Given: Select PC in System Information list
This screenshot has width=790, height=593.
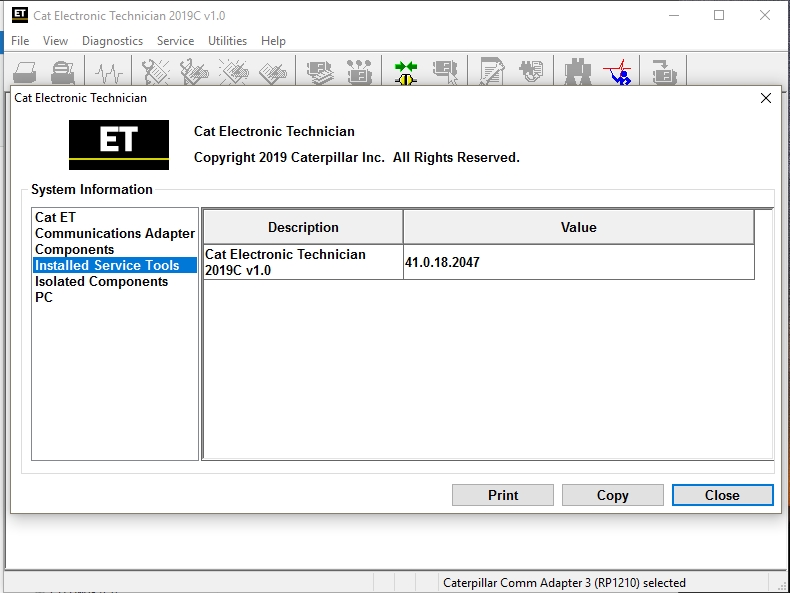Looking at the screenshot, I should [x=44, y=297].
